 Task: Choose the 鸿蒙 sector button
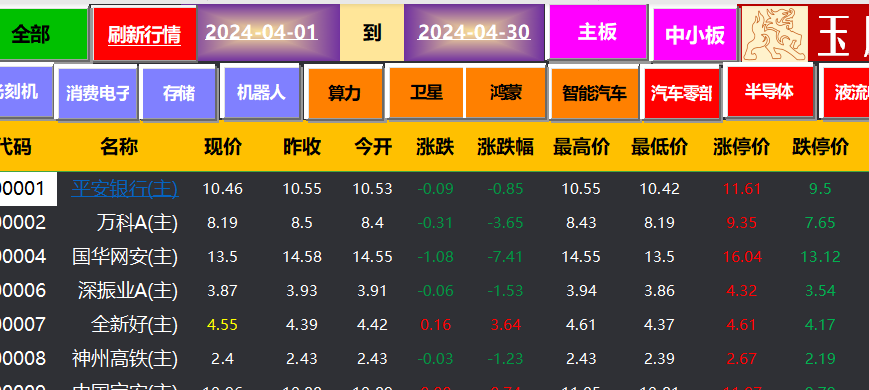[505, 93]
